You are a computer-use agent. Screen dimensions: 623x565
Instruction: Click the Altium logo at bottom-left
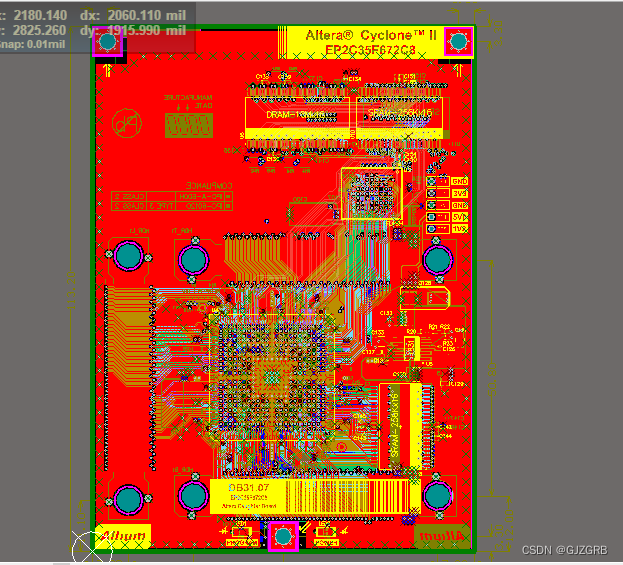(124, 536)
